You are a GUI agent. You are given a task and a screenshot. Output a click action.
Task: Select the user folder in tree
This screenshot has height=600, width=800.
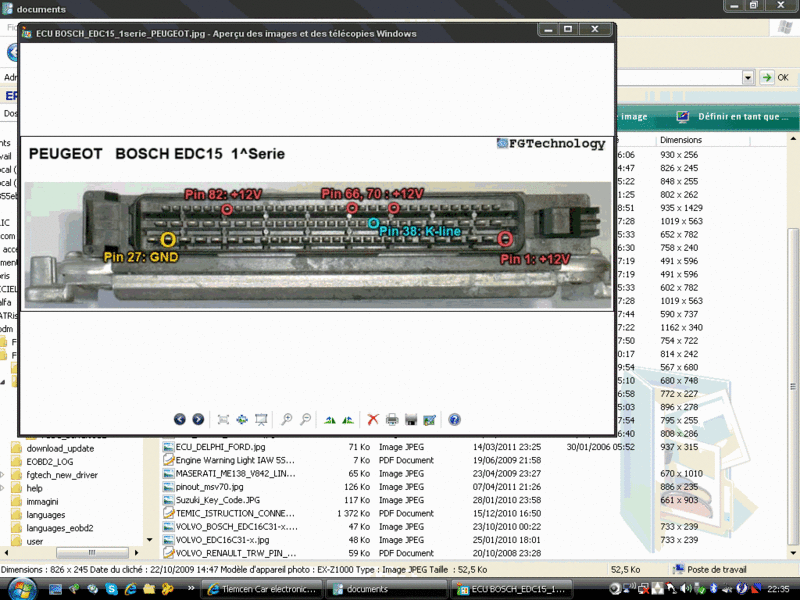pyautogui.click(x=35, y=541)
